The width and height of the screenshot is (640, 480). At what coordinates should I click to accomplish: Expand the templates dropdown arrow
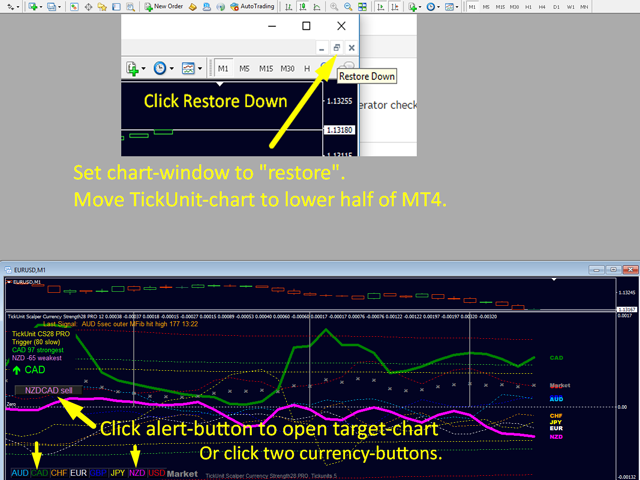(x=457, y=7)
